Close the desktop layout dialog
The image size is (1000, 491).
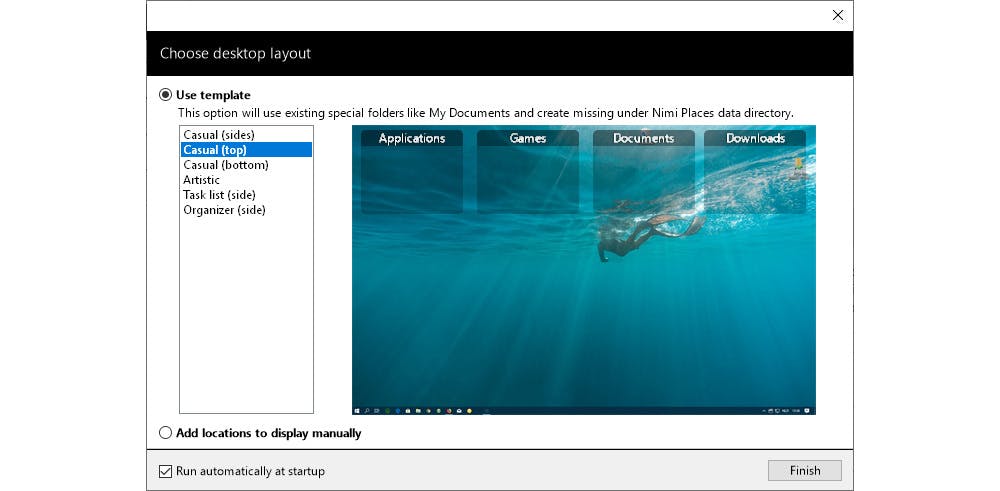click(838, 15)
